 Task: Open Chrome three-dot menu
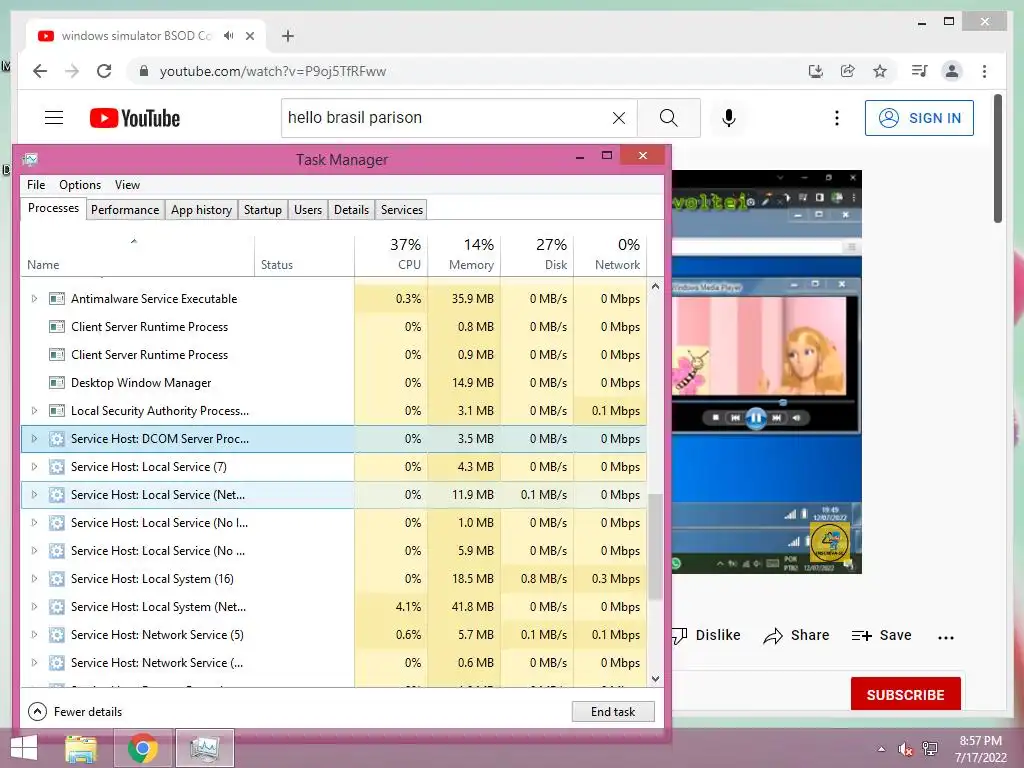click(984, 71)
